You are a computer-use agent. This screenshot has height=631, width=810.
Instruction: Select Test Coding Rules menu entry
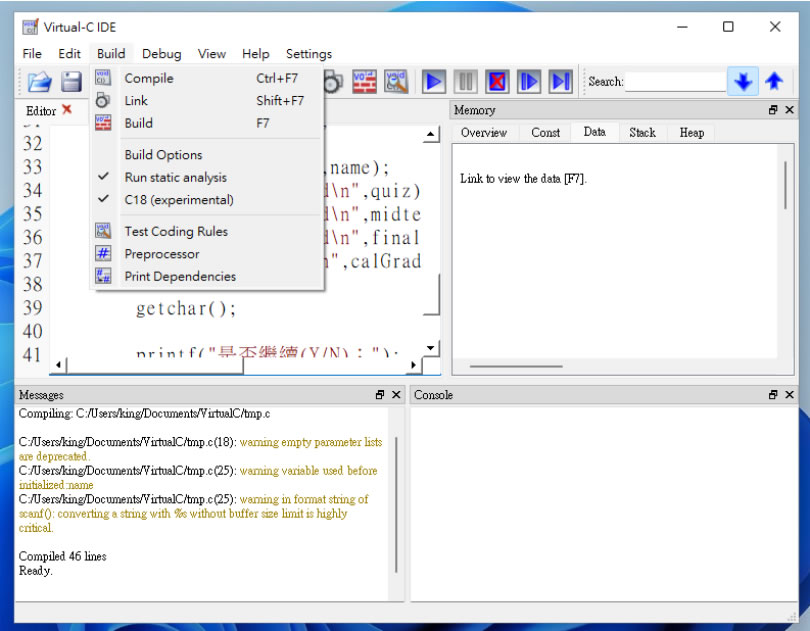click(x=208, y=231)
